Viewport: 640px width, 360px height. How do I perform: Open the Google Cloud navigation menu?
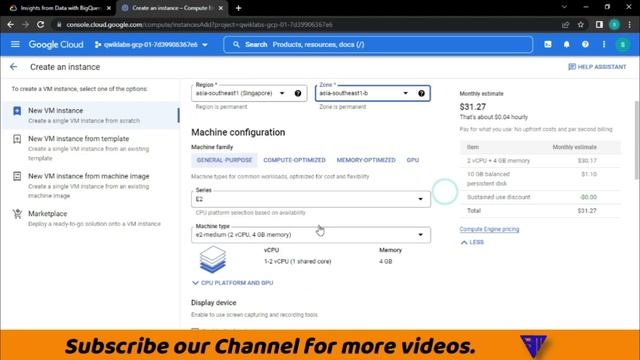[x=15, y=44]
